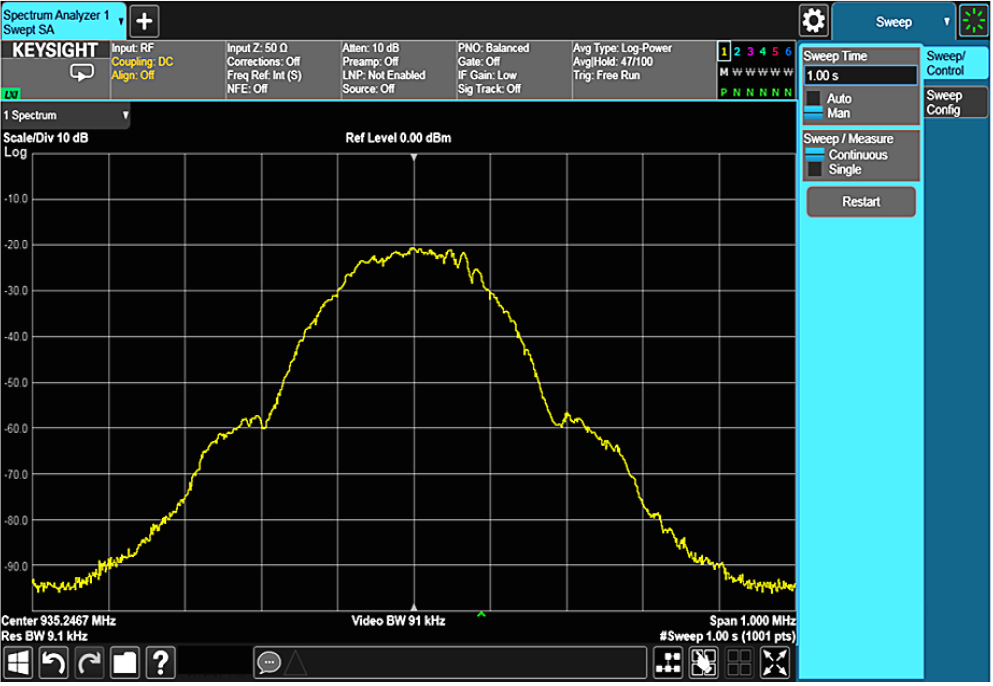This screenshot has width=993, height=686.
Task: Click the green align status indicator icon
Action: click(973, 20)
